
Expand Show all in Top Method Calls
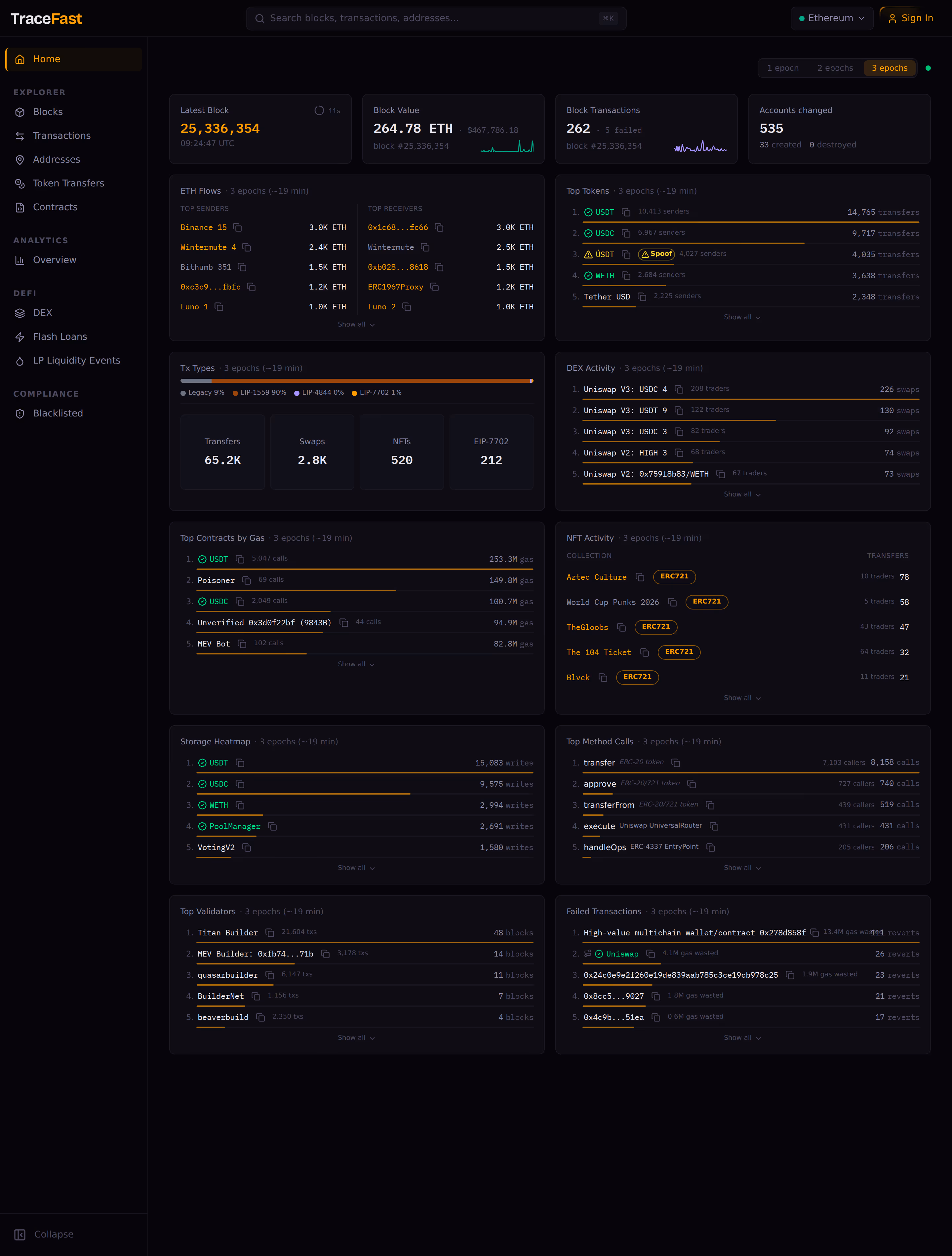click(742, 868)
